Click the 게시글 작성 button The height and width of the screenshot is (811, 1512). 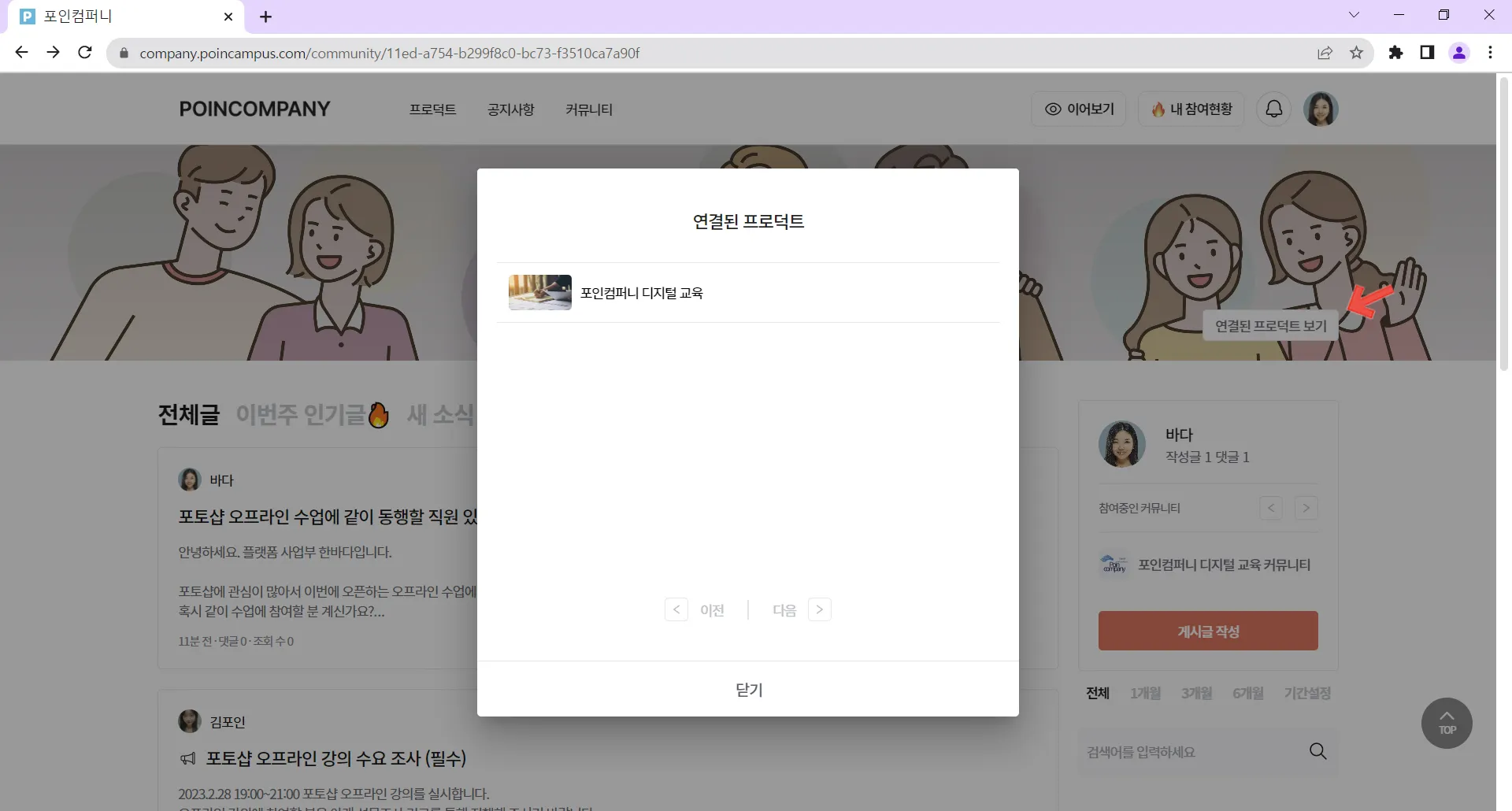coord(1208,631)
